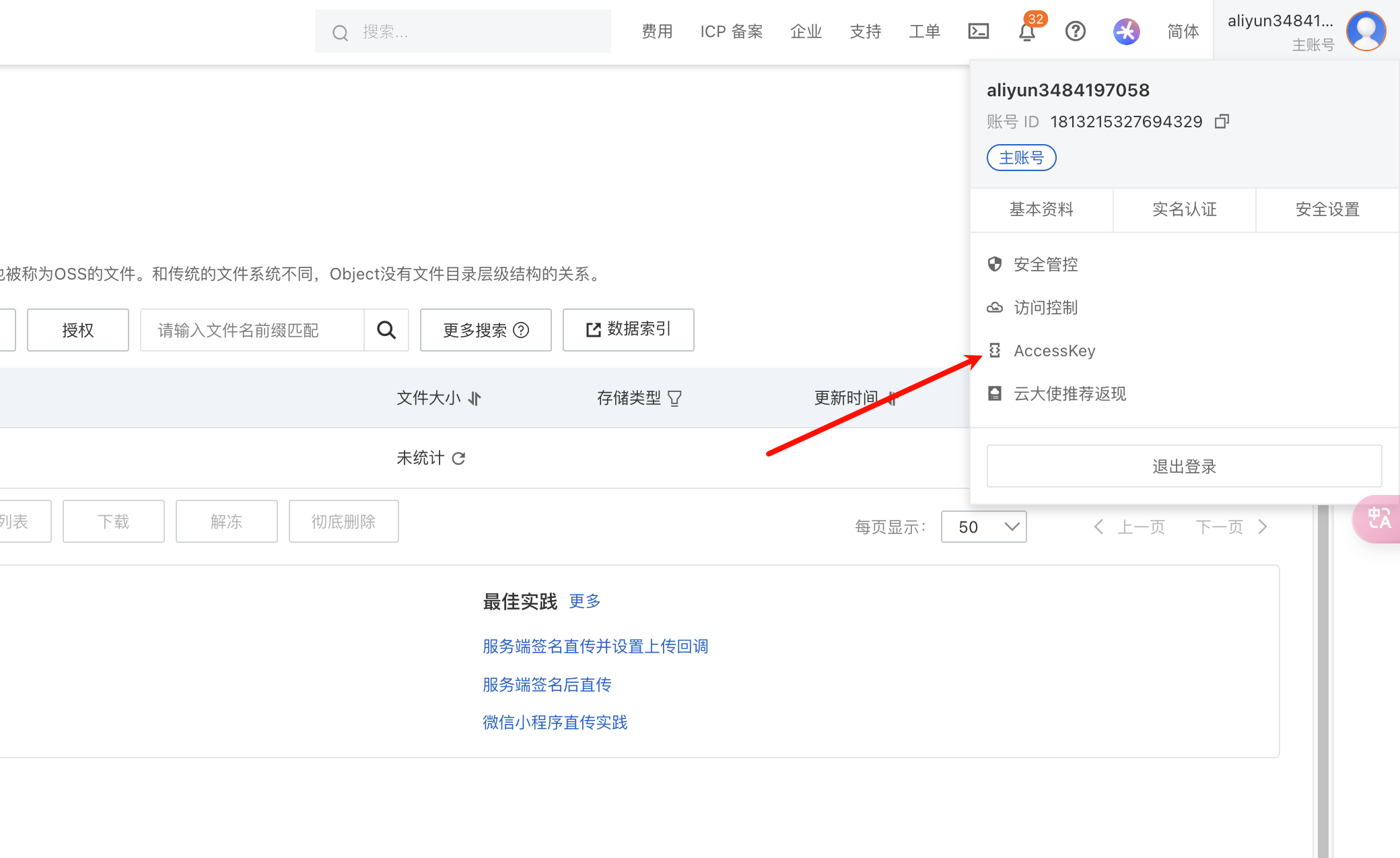Open the 简体 language selector
This screenshot has height=858, width=1400.
[x=1183, y=31]
